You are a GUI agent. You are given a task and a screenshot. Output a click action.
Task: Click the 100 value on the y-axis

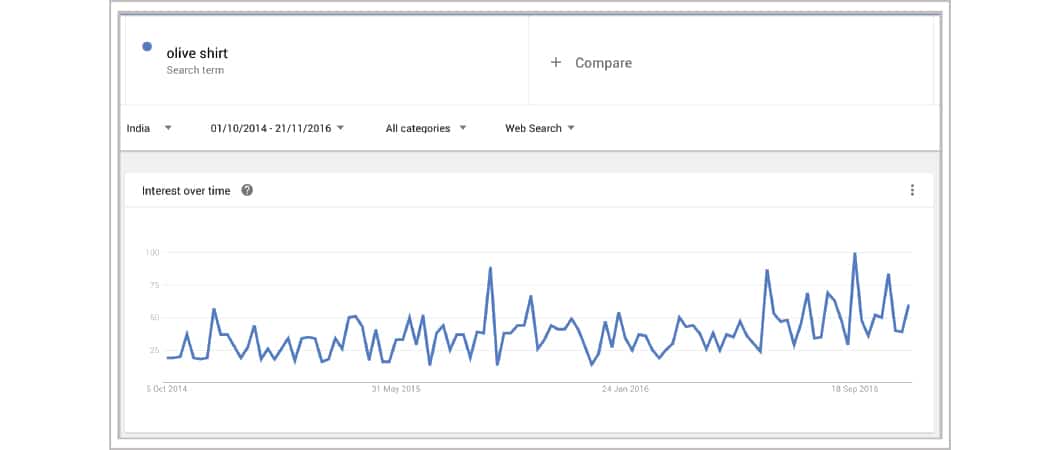click(x=152, y=252)
